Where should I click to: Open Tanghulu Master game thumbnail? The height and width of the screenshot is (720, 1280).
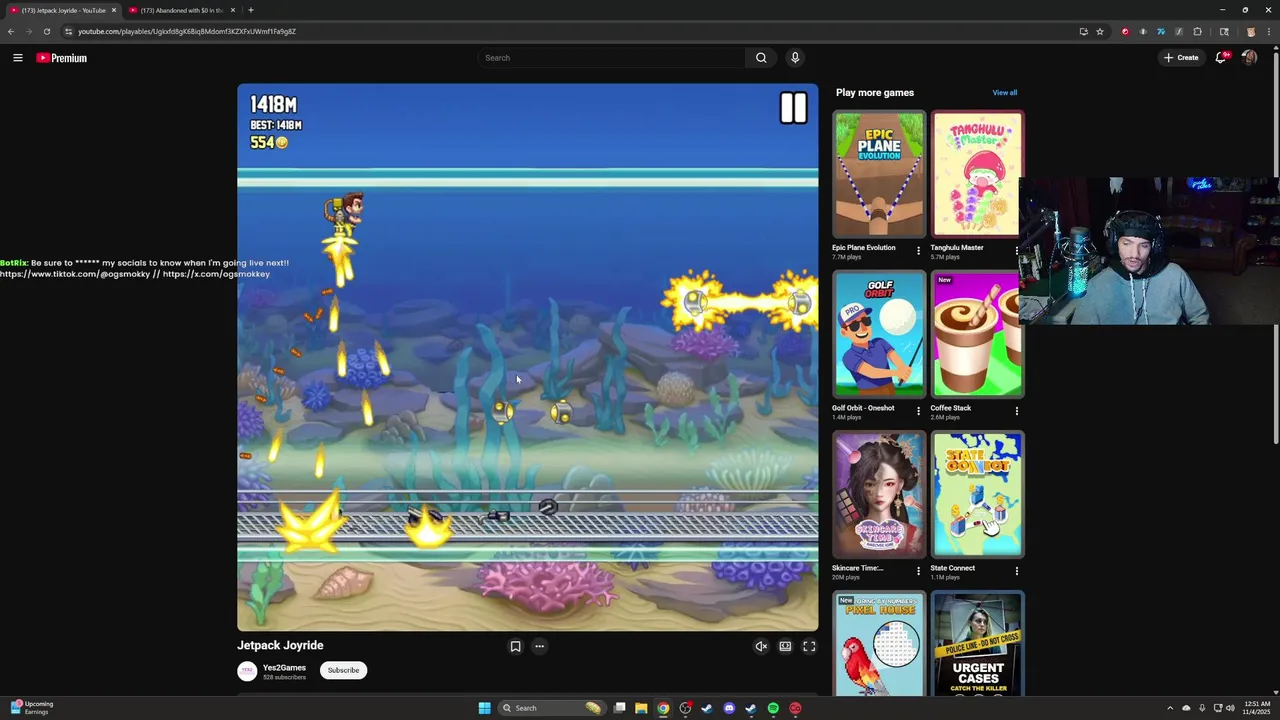tap(977, 174)
